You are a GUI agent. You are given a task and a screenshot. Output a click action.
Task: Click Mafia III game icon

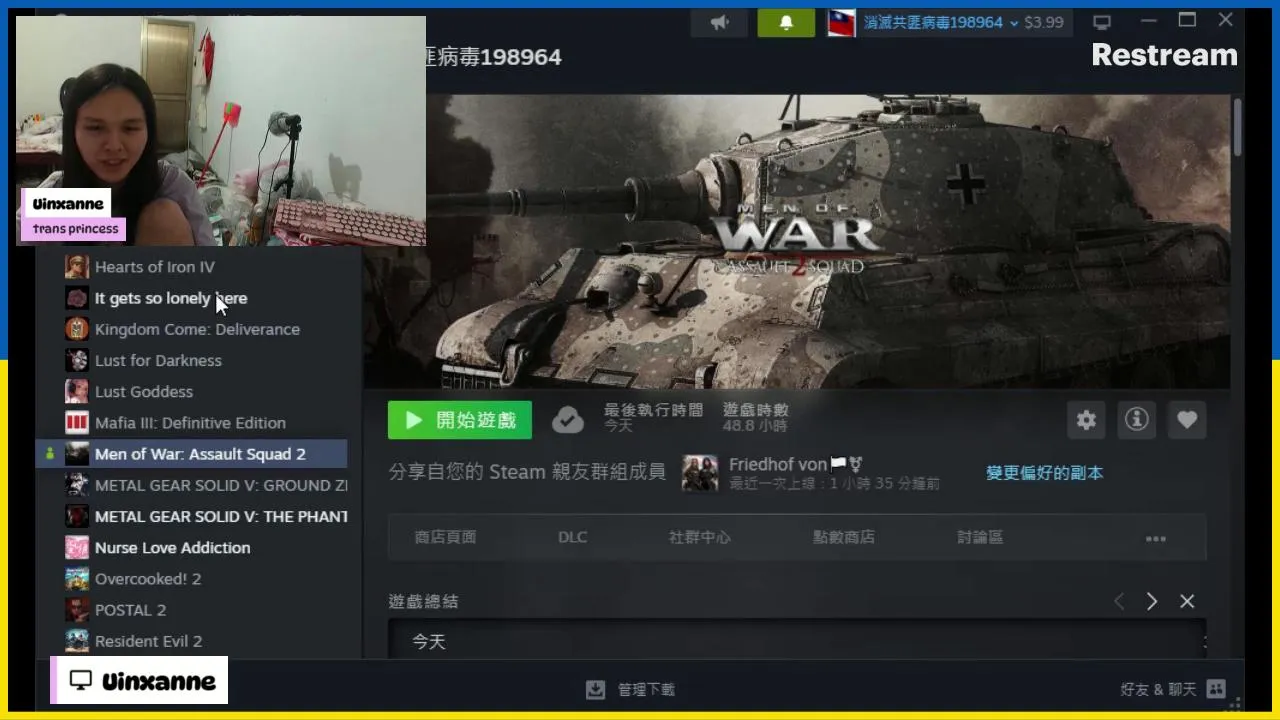tap(77, 423)
